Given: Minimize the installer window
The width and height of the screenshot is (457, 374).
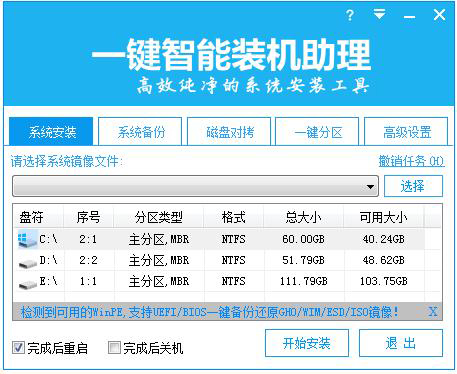Looking at the screenshot, I should (409, 17).
